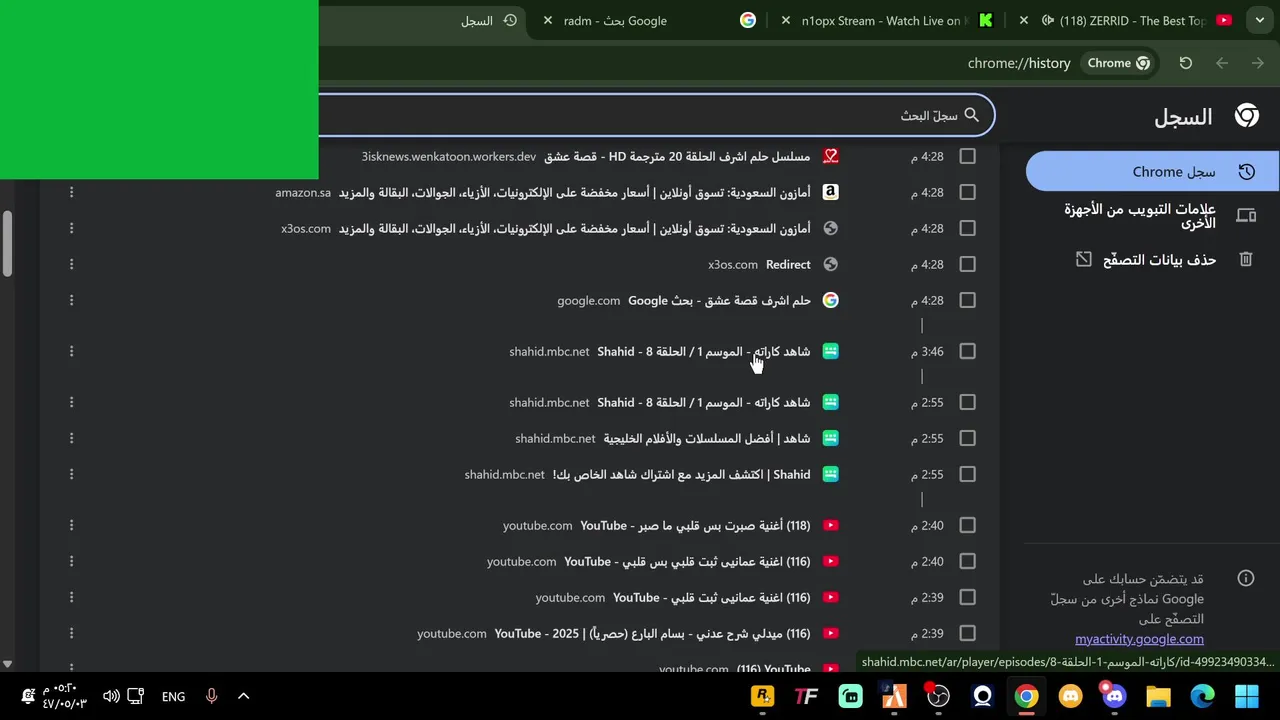The width and height of the screenshot is (1280, 720).
Task: Select checkbox for google.com حلم اشرف search
Action: (967, 300)
